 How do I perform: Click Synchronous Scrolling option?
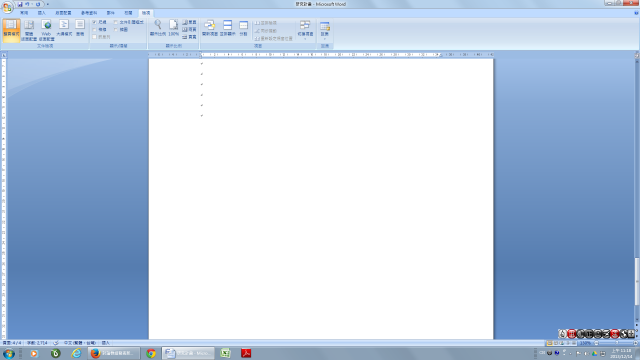(266, 31)
